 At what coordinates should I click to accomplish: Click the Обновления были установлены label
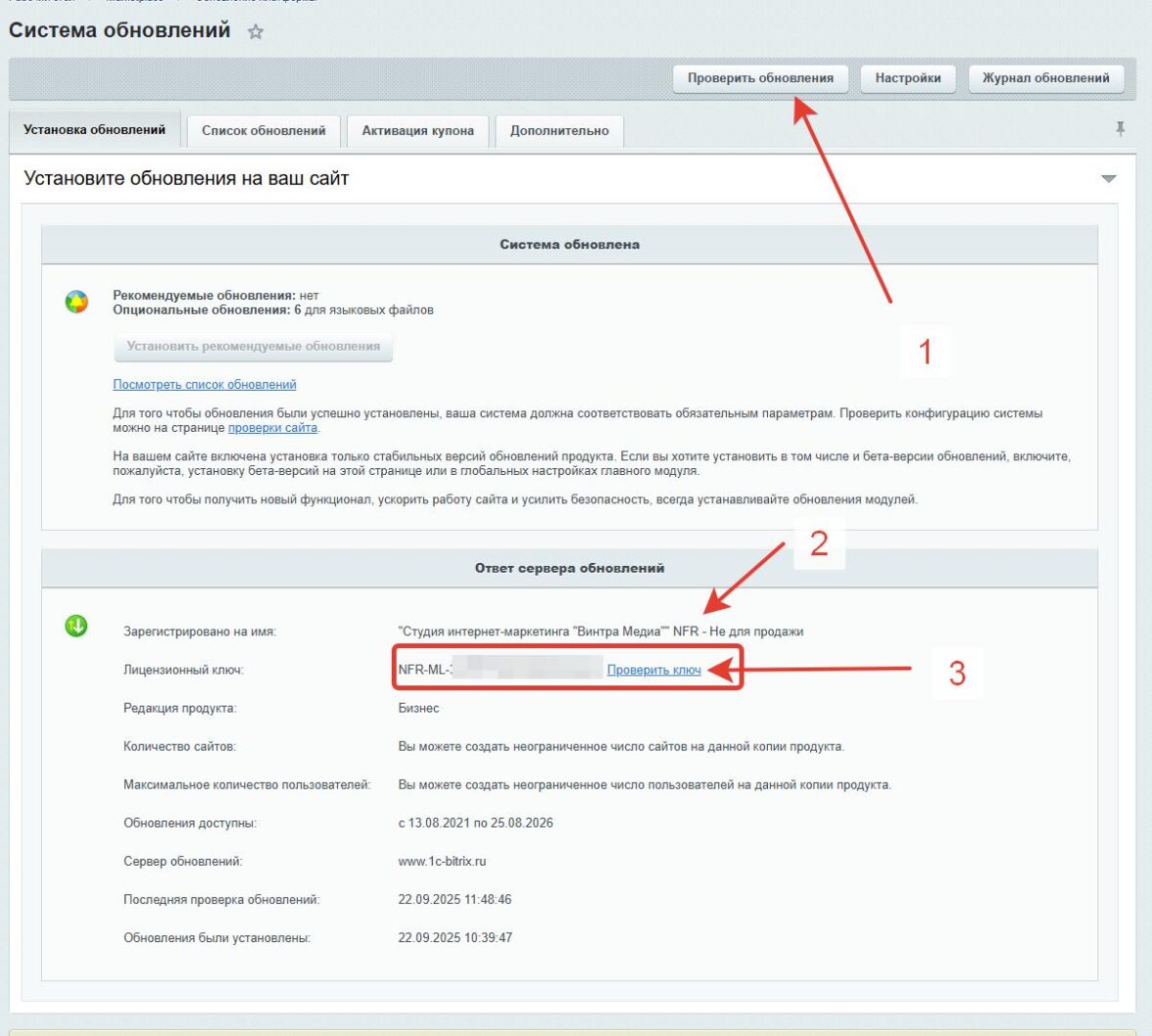pyautogui.click(x=216, y=938)
